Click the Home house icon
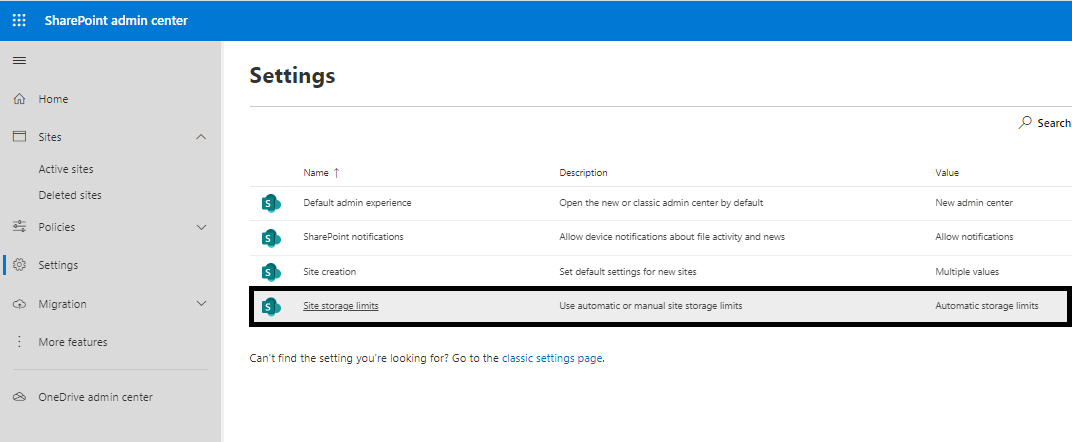This screenshot has height=442, width=1072. point(20,99)
